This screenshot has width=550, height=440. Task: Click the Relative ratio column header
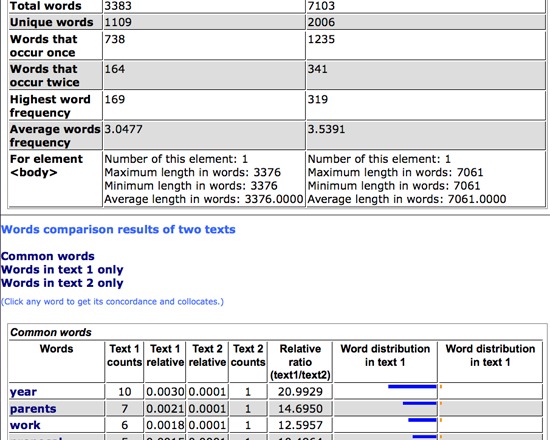point(300,362)
